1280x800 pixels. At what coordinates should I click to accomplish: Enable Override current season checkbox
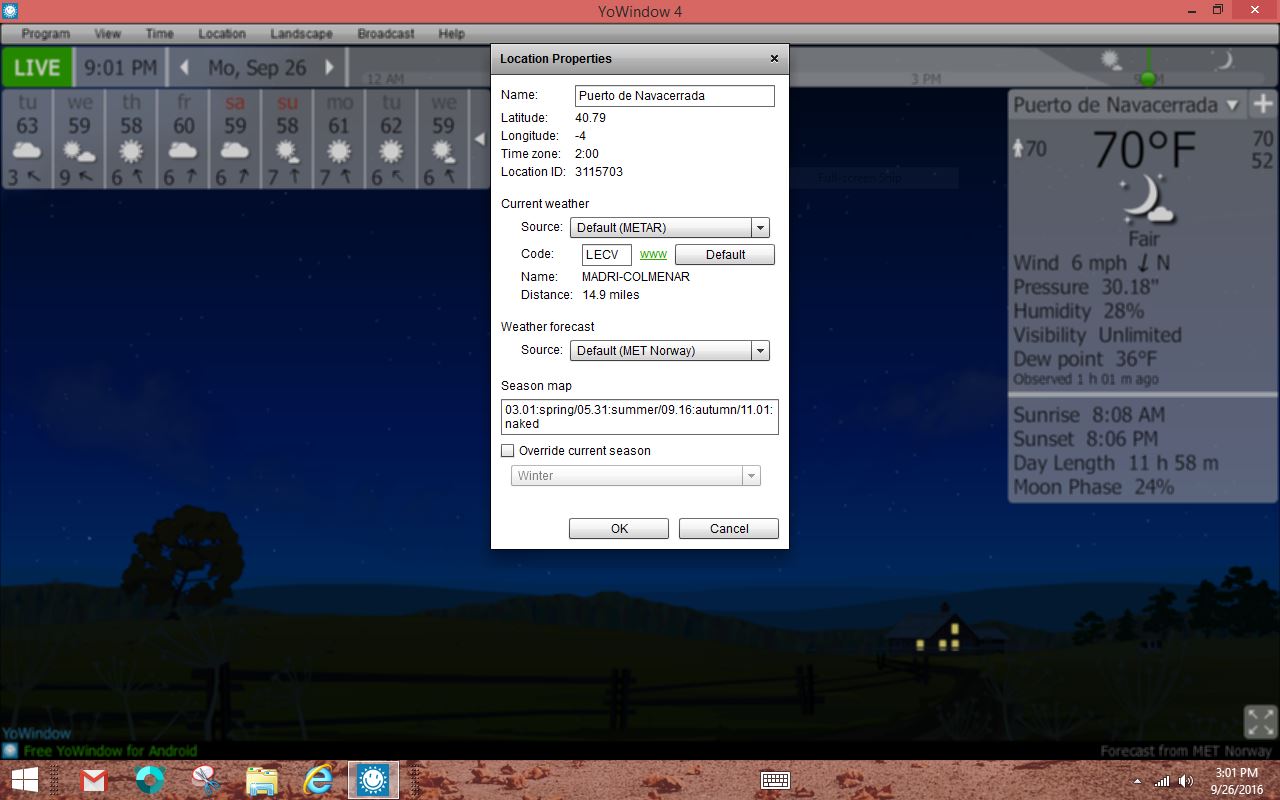click(508, 451)
